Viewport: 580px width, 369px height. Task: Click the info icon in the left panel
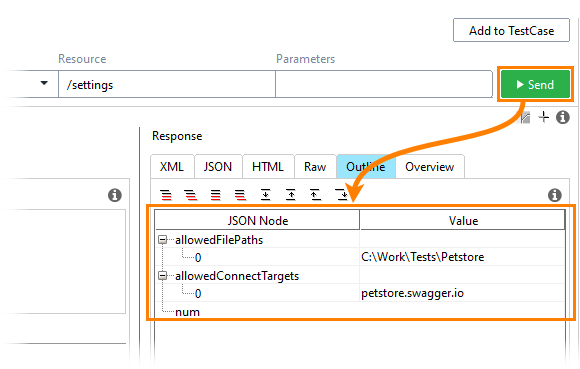point(115,195)
